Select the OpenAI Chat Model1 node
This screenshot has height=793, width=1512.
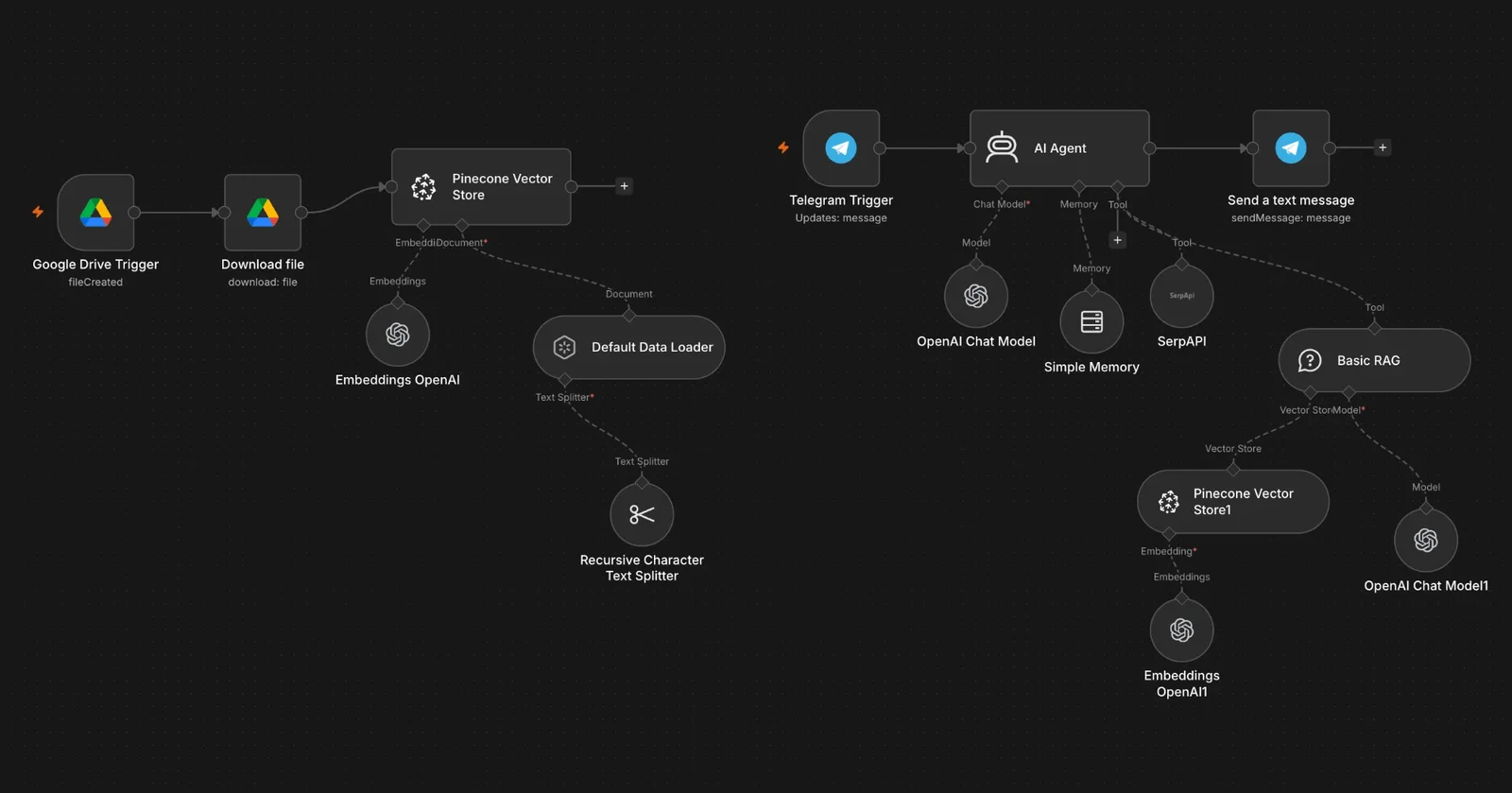click(1426, 540)
